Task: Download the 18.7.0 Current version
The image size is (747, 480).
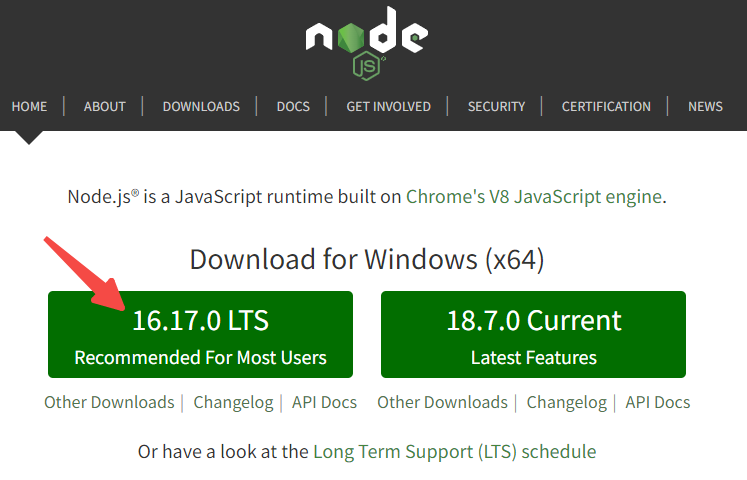Action: click(533, 334)
